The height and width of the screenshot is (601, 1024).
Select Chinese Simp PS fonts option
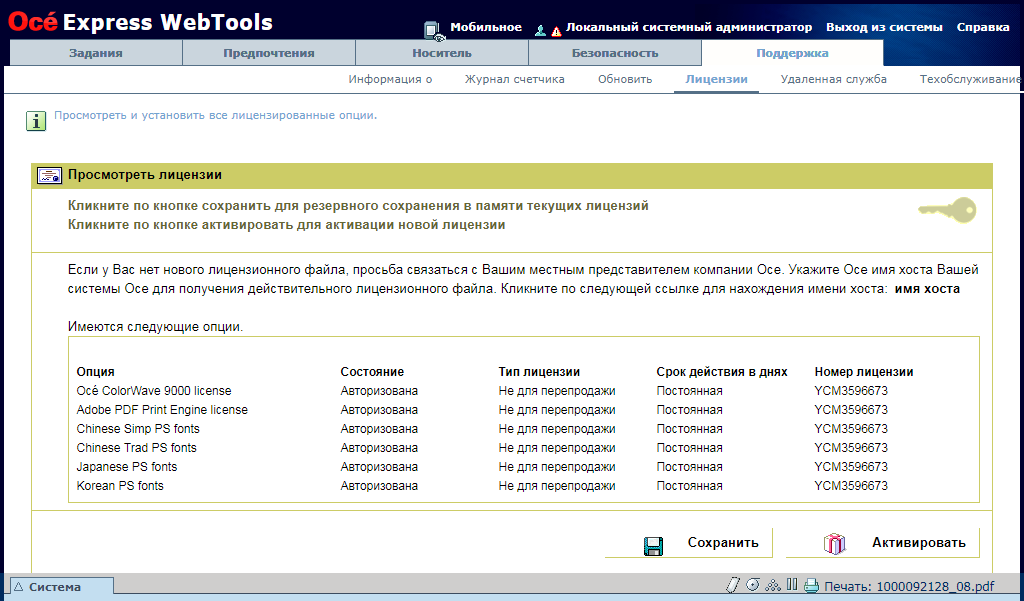138,429
